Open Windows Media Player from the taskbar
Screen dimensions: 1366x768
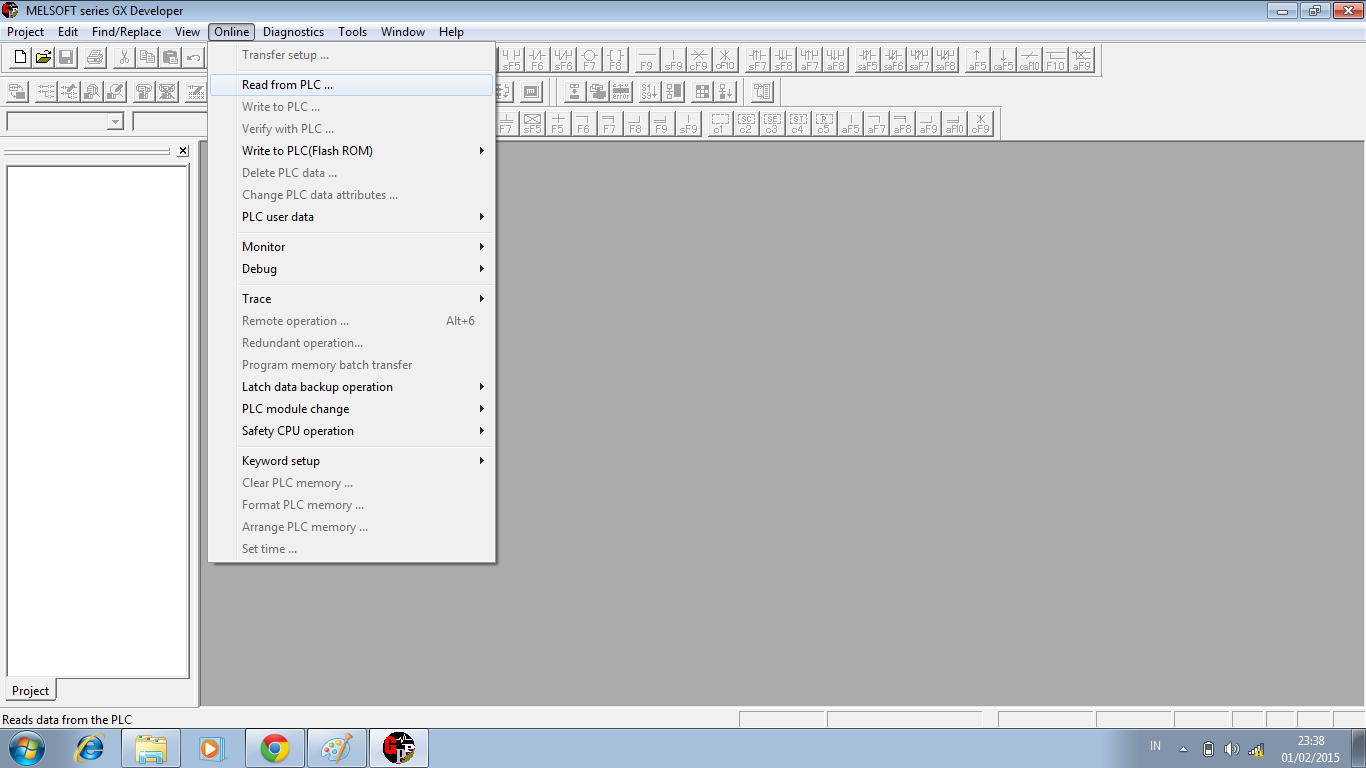[212, 748]
